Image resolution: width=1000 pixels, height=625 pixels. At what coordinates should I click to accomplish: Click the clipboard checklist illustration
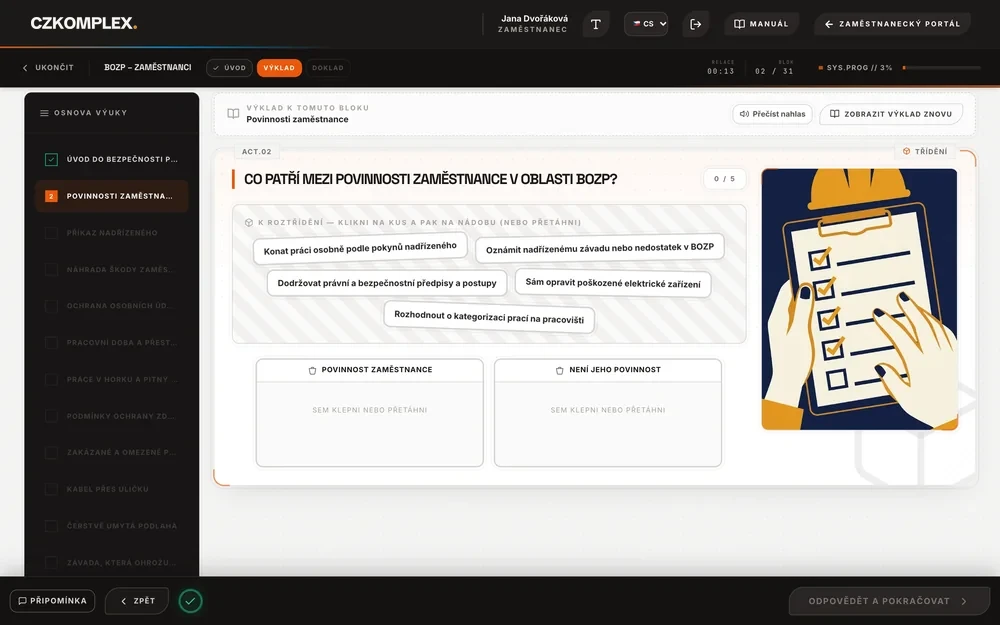pyautogui.click(x=859, y=299)
